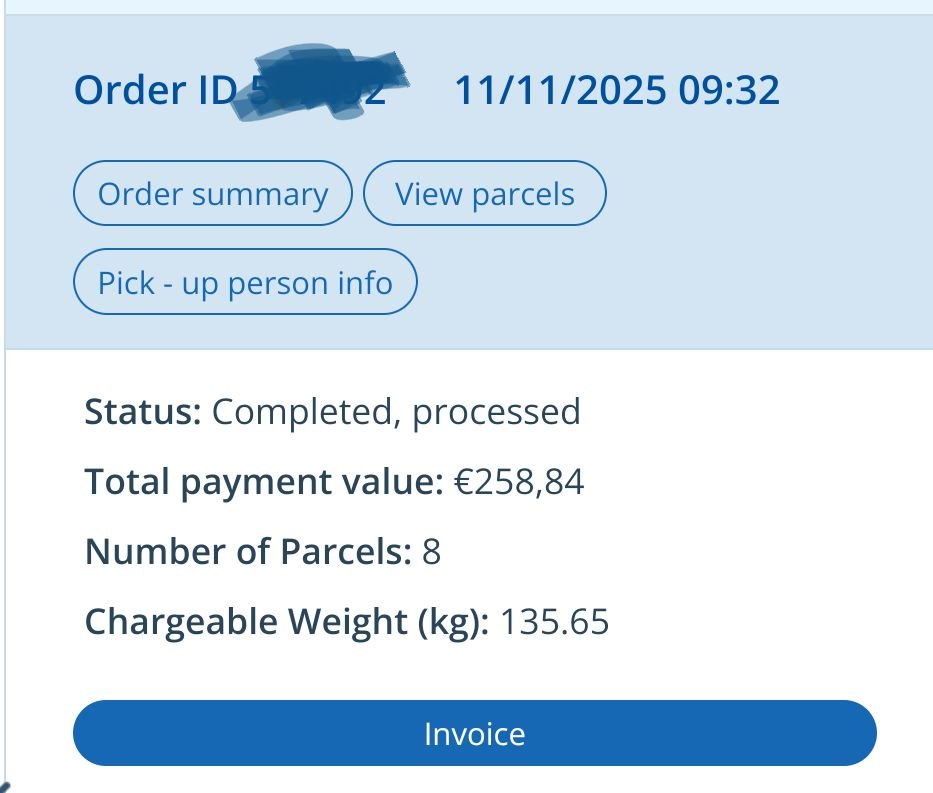Click the 135.65 weight value
The width and height of the screenshot is (933, 793).
pos(554,622)
